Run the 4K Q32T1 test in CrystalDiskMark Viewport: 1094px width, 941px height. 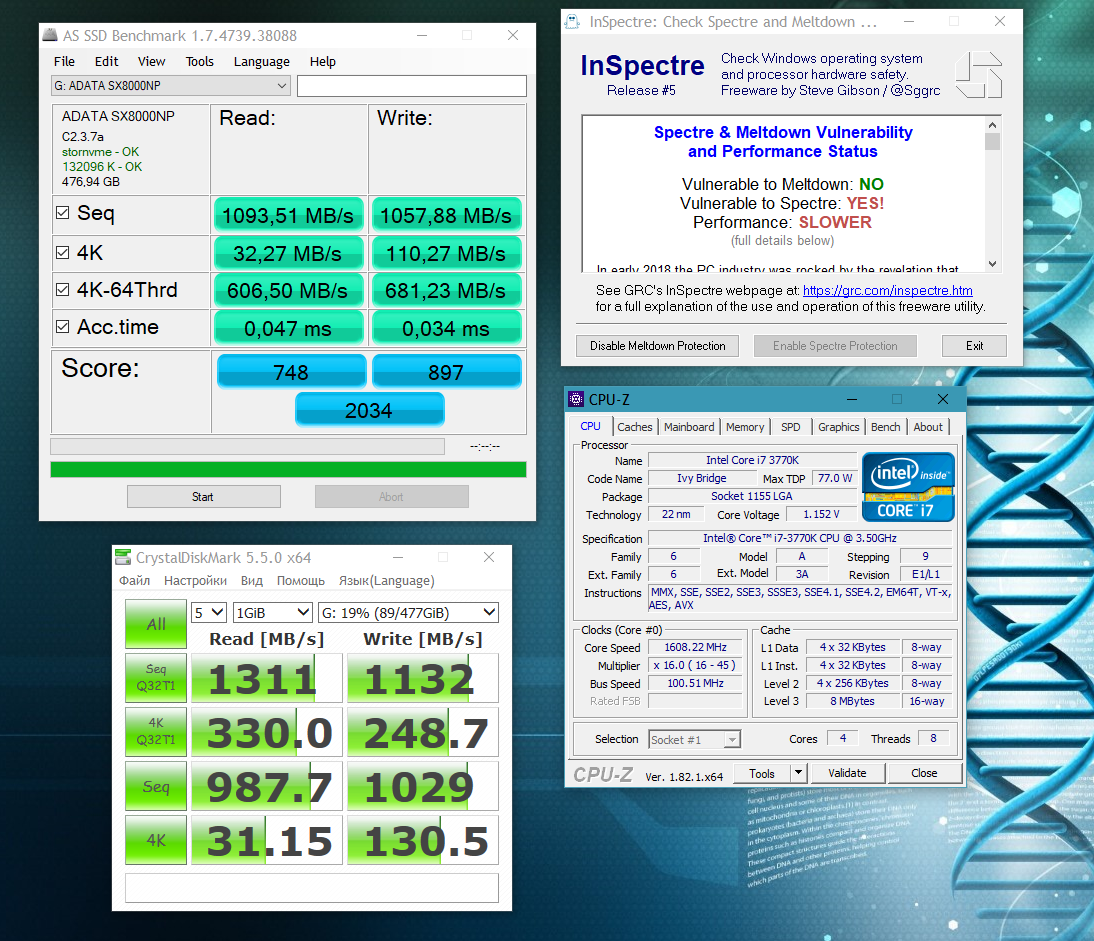156,732
